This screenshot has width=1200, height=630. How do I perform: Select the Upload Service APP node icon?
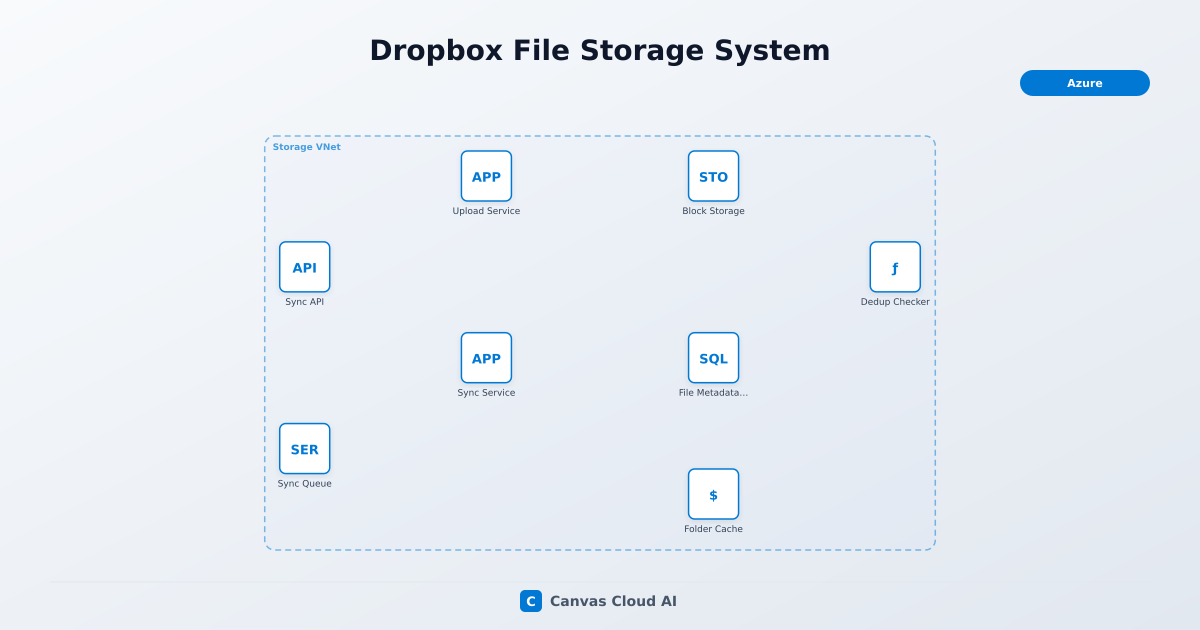[x=486, y=176]
